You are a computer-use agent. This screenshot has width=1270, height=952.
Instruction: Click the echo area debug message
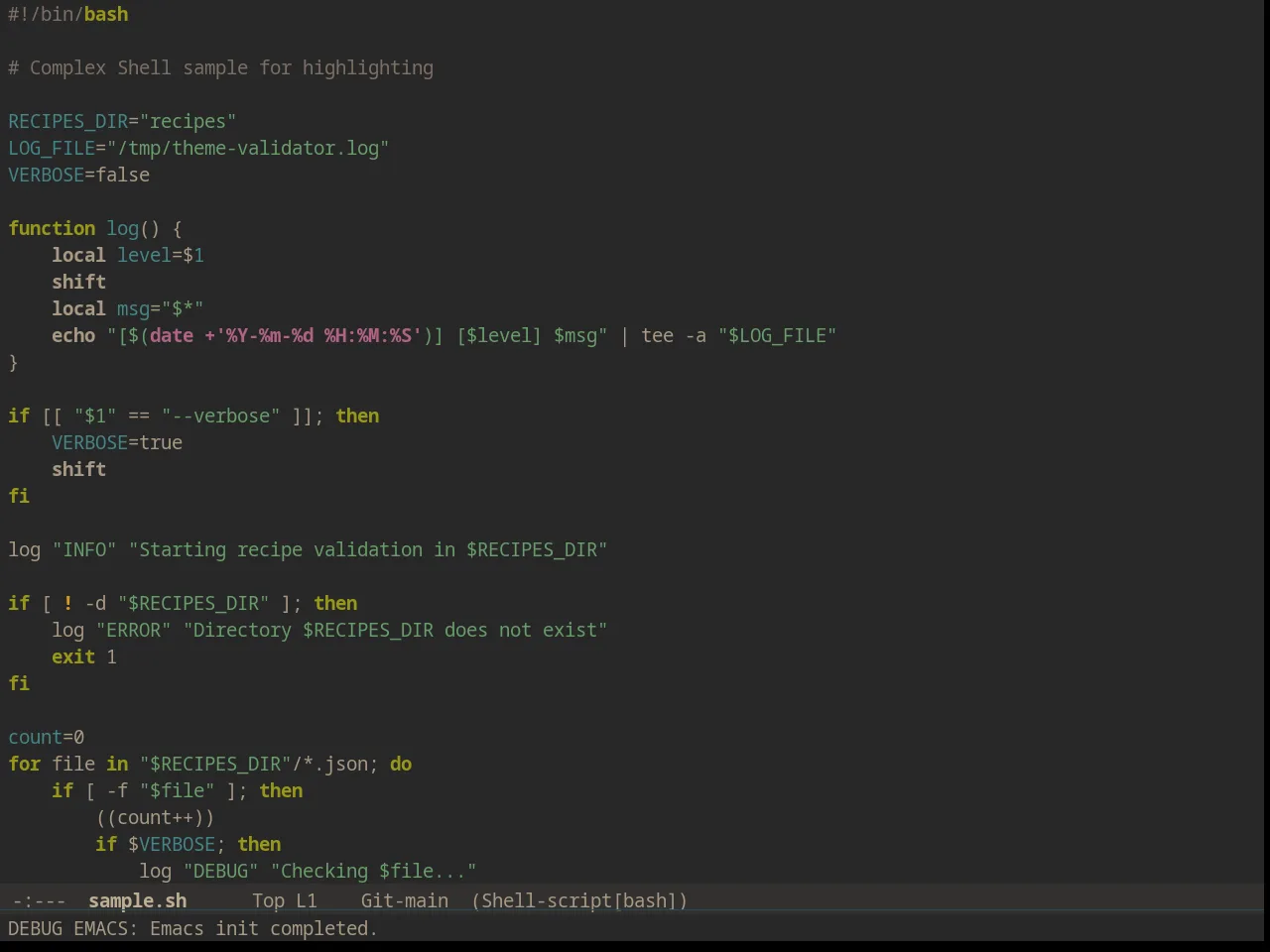point(192,928)
